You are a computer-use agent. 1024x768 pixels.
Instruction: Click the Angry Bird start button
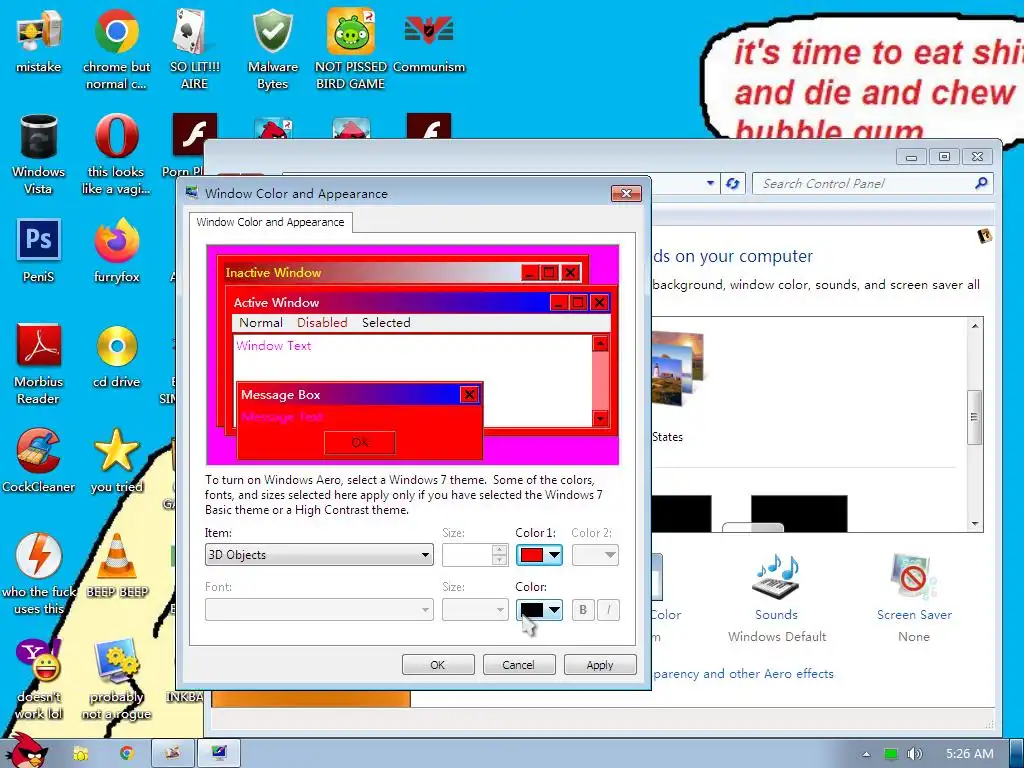coord(25,750)
